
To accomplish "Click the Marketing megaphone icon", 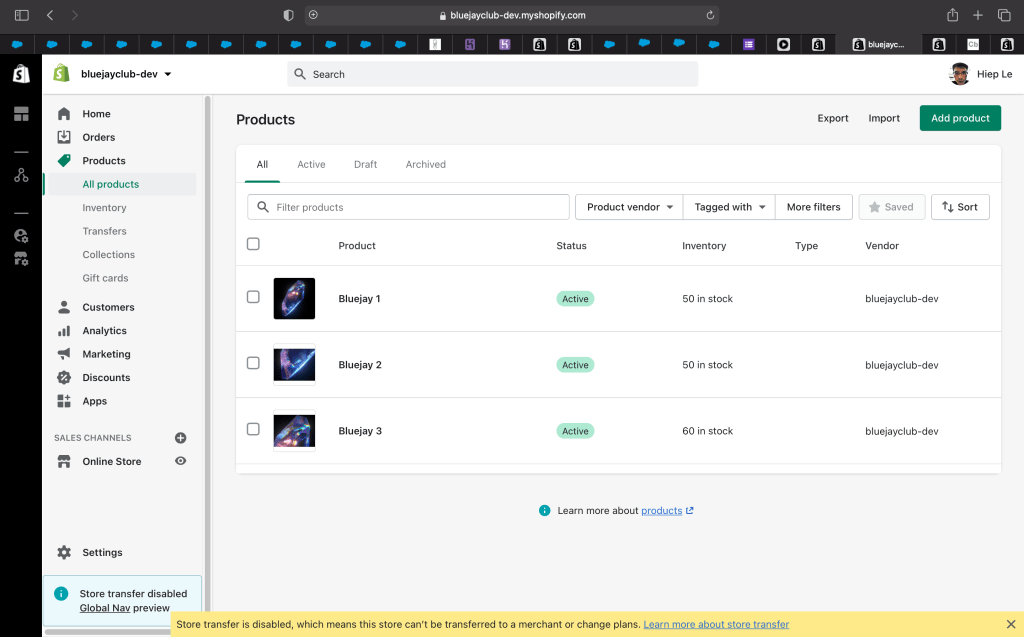I will pyautogui.click(x=64, y=354).
